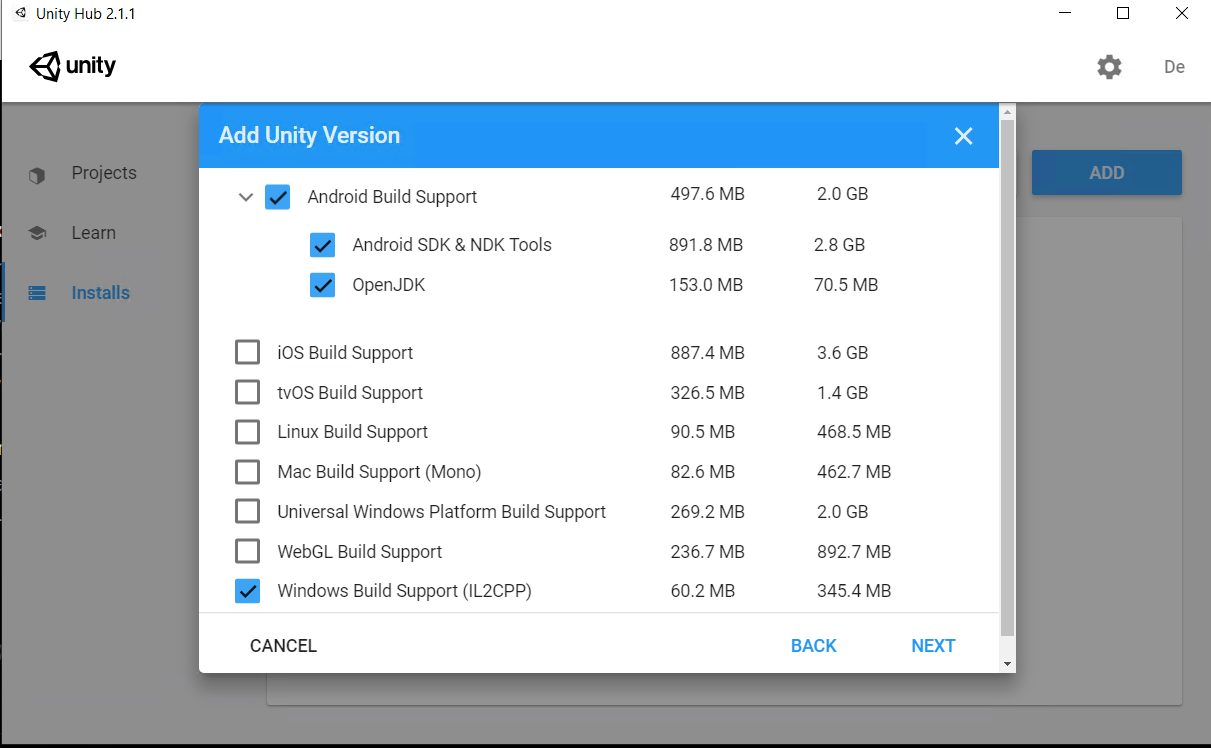
Task: Select the Installs tab
Action: 101,293
